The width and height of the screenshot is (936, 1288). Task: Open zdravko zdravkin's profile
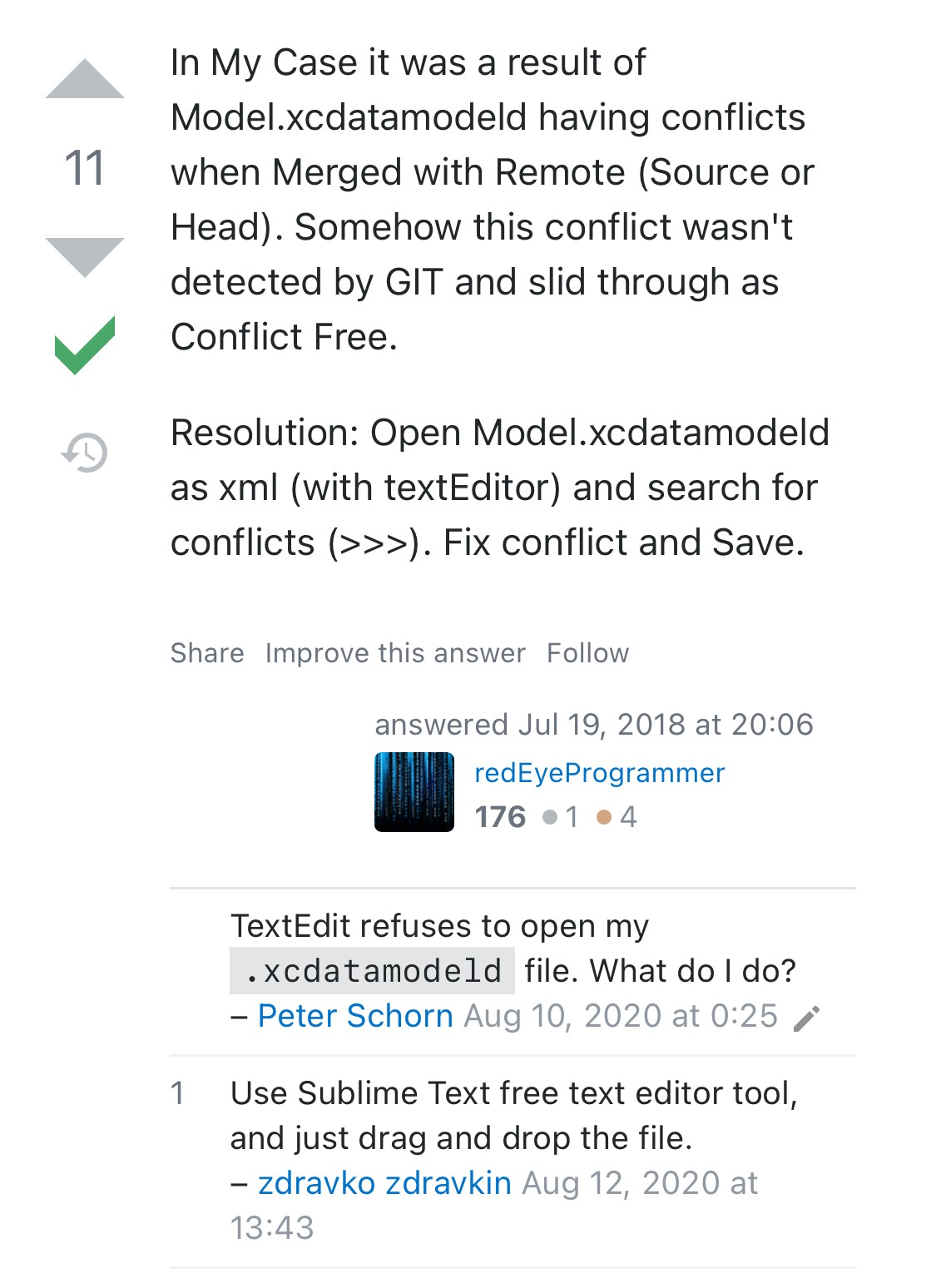pyautogui.click(x=384, y=1183)
